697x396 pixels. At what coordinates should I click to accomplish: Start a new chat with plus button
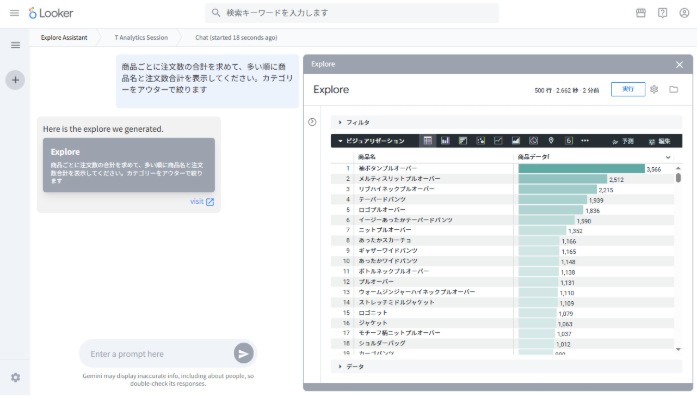click(x=15, y=80)
